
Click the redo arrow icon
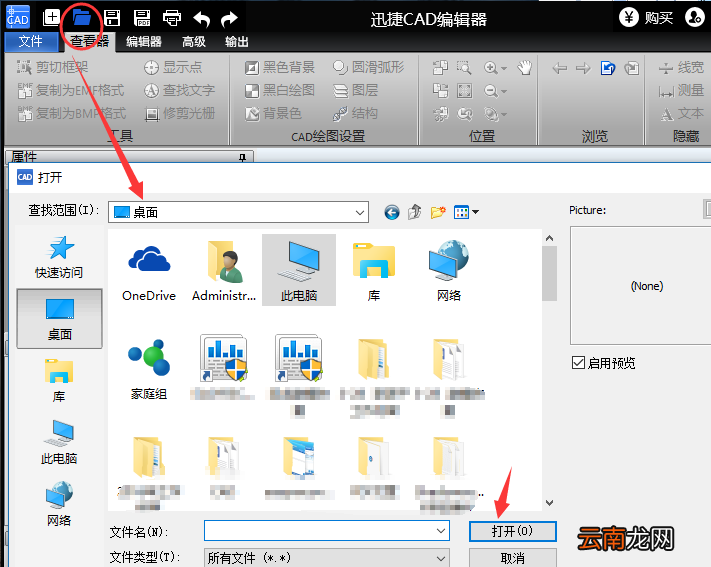coord(229,19)
